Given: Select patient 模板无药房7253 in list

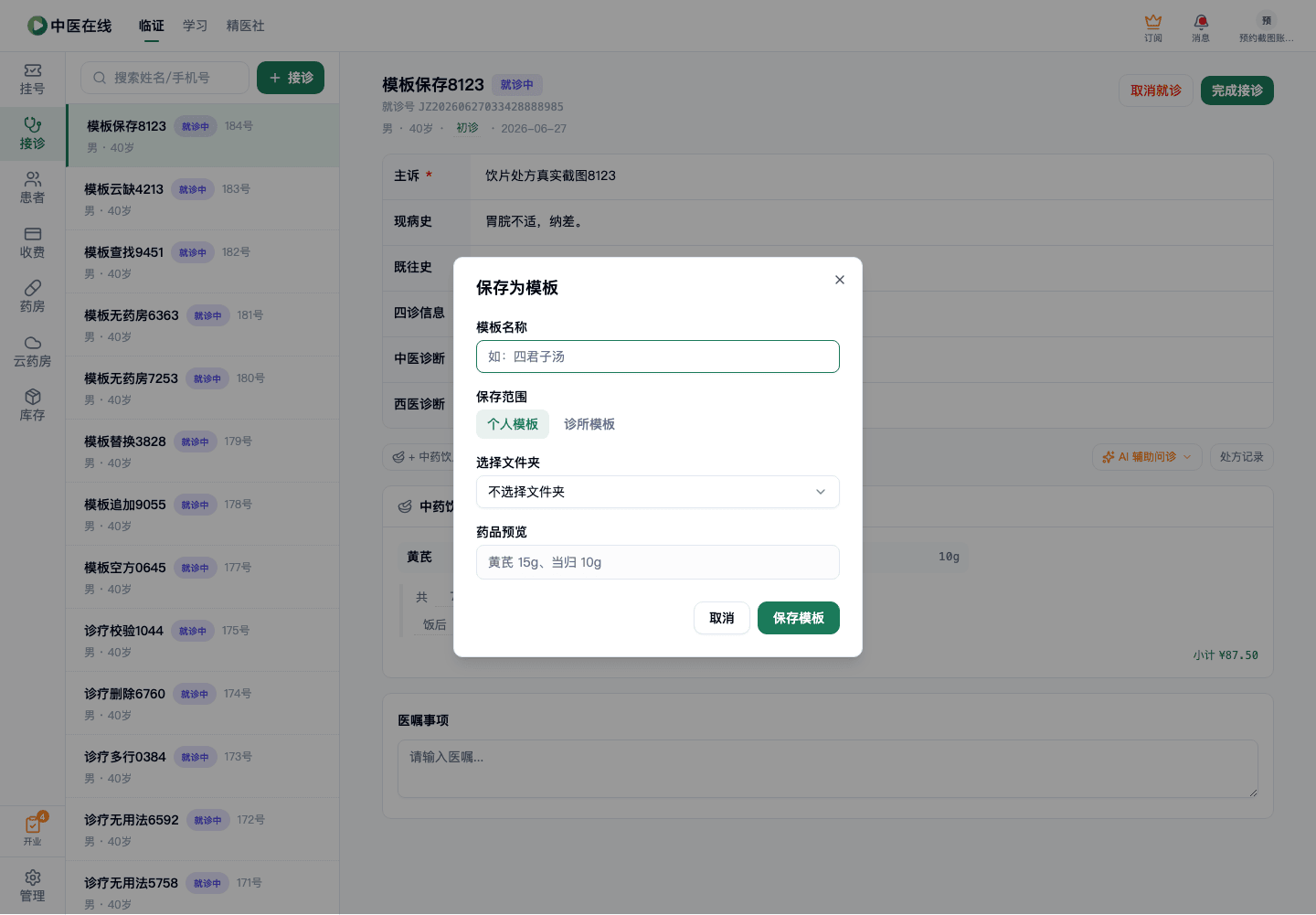Looking at the screenshot, I should (203, 388).
